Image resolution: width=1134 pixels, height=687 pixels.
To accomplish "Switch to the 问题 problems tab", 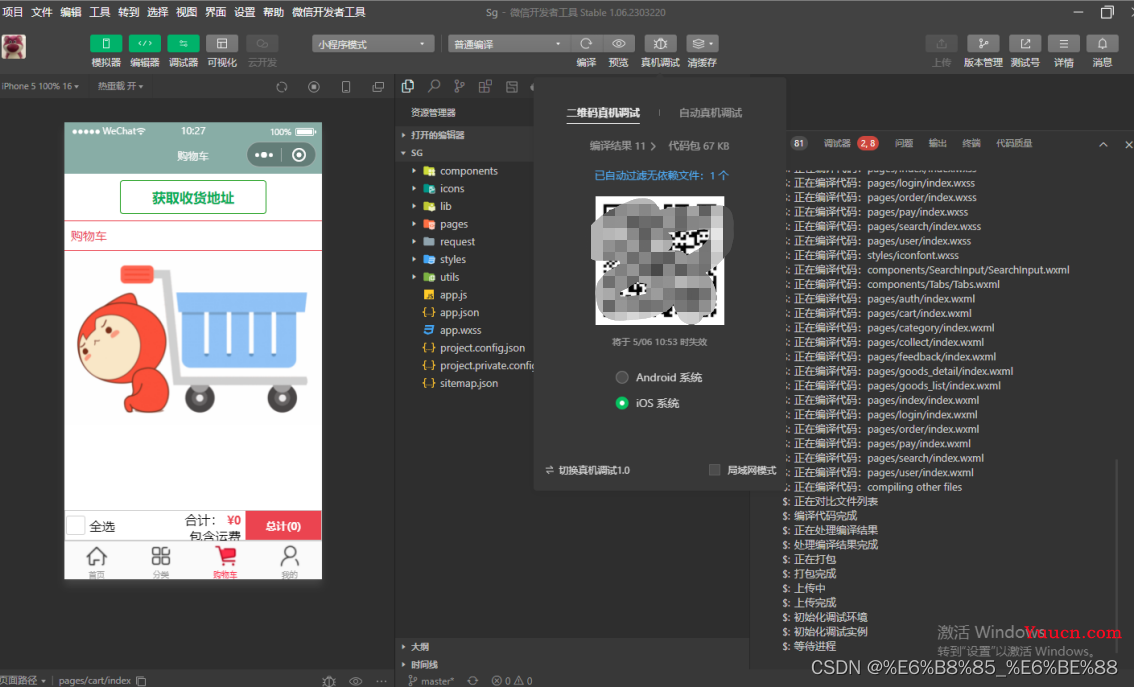I will [904, 143].
